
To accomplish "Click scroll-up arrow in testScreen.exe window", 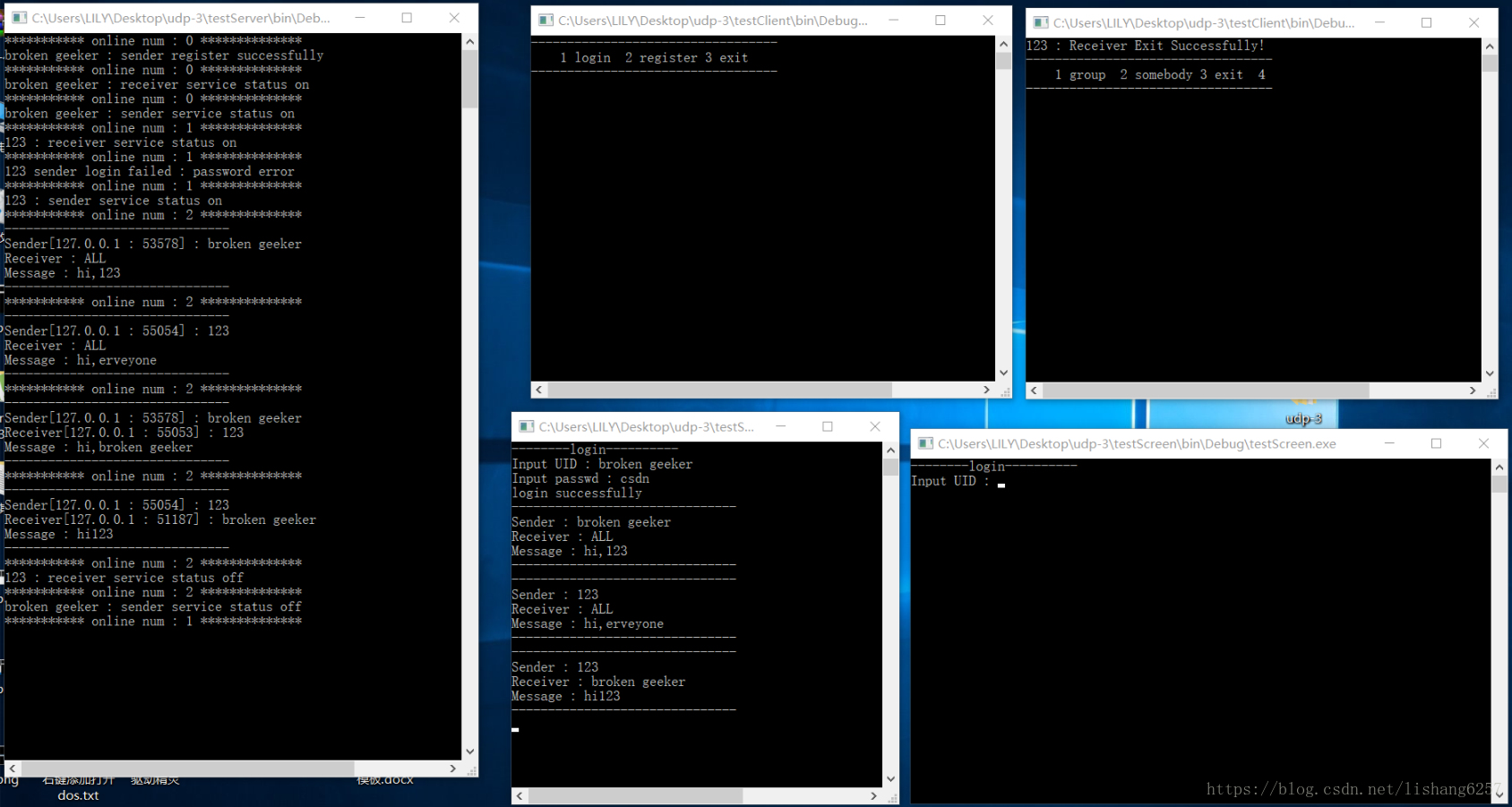I will click(x=1499, y=468).
